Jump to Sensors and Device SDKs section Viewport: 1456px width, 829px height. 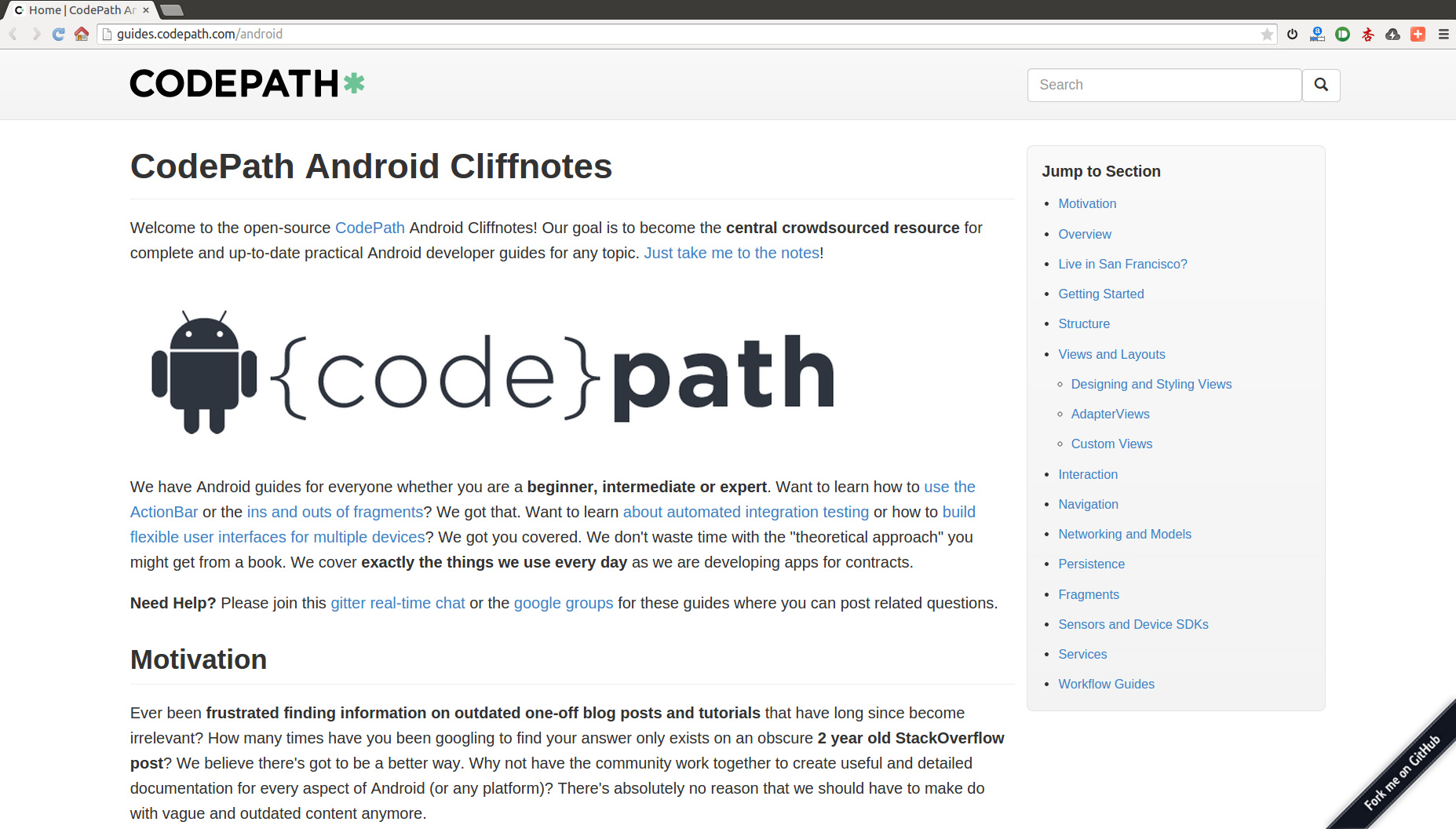click(1133, 624)
